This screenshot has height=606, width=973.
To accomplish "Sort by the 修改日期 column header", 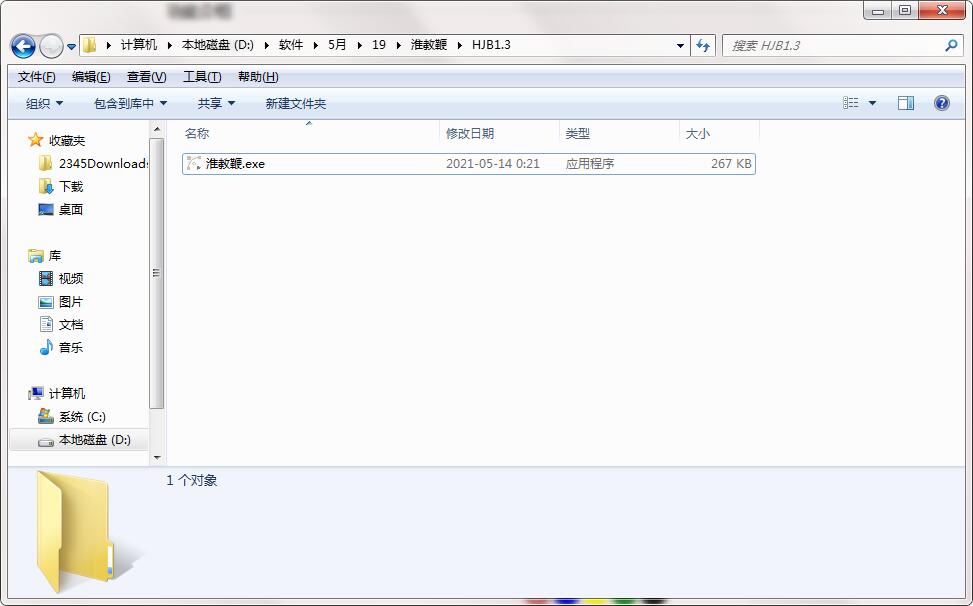I will 500,133.
